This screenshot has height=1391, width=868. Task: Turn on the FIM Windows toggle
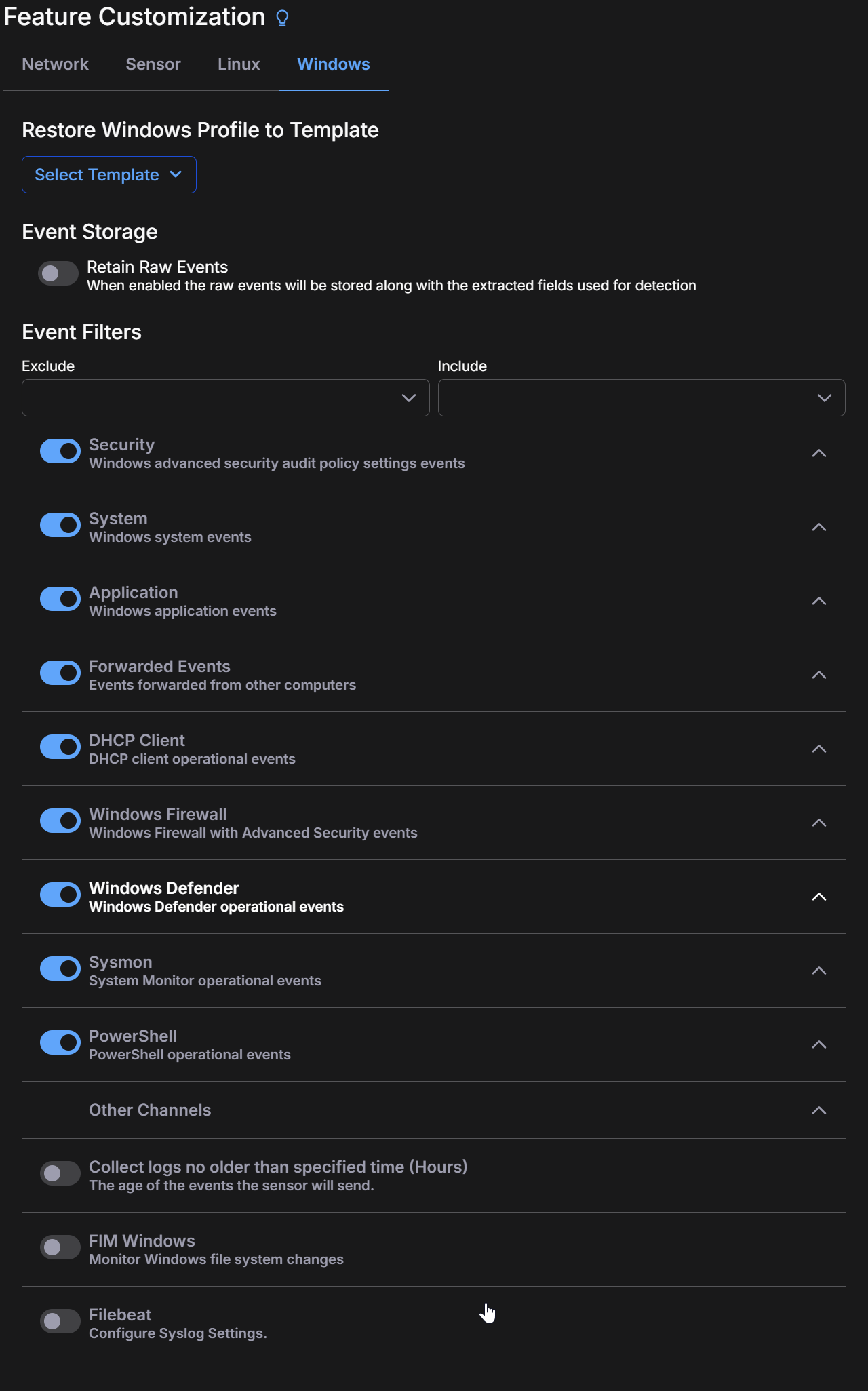pos(60,1248)
